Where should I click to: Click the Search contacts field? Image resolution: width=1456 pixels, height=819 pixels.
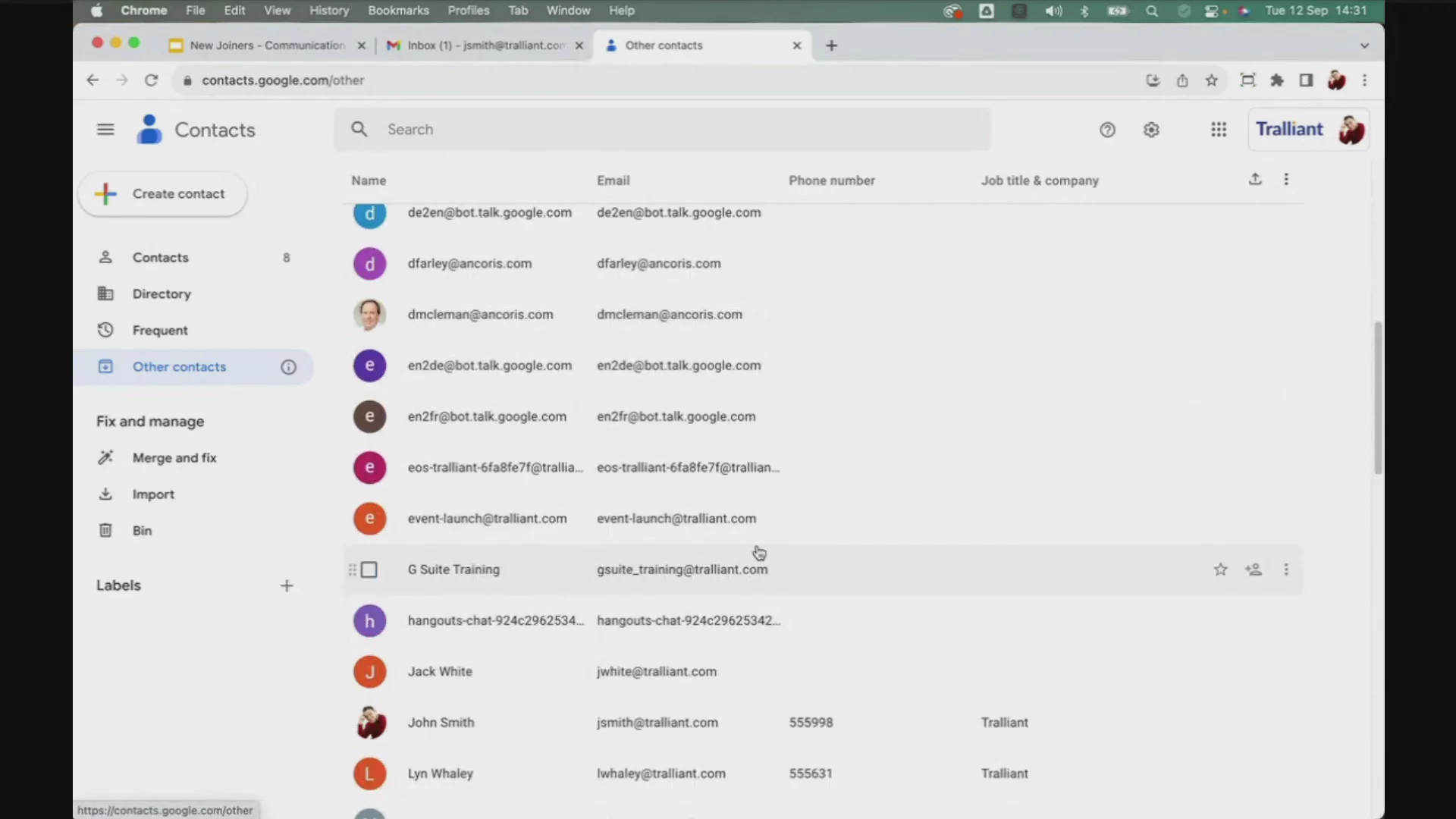click(662, 130)
